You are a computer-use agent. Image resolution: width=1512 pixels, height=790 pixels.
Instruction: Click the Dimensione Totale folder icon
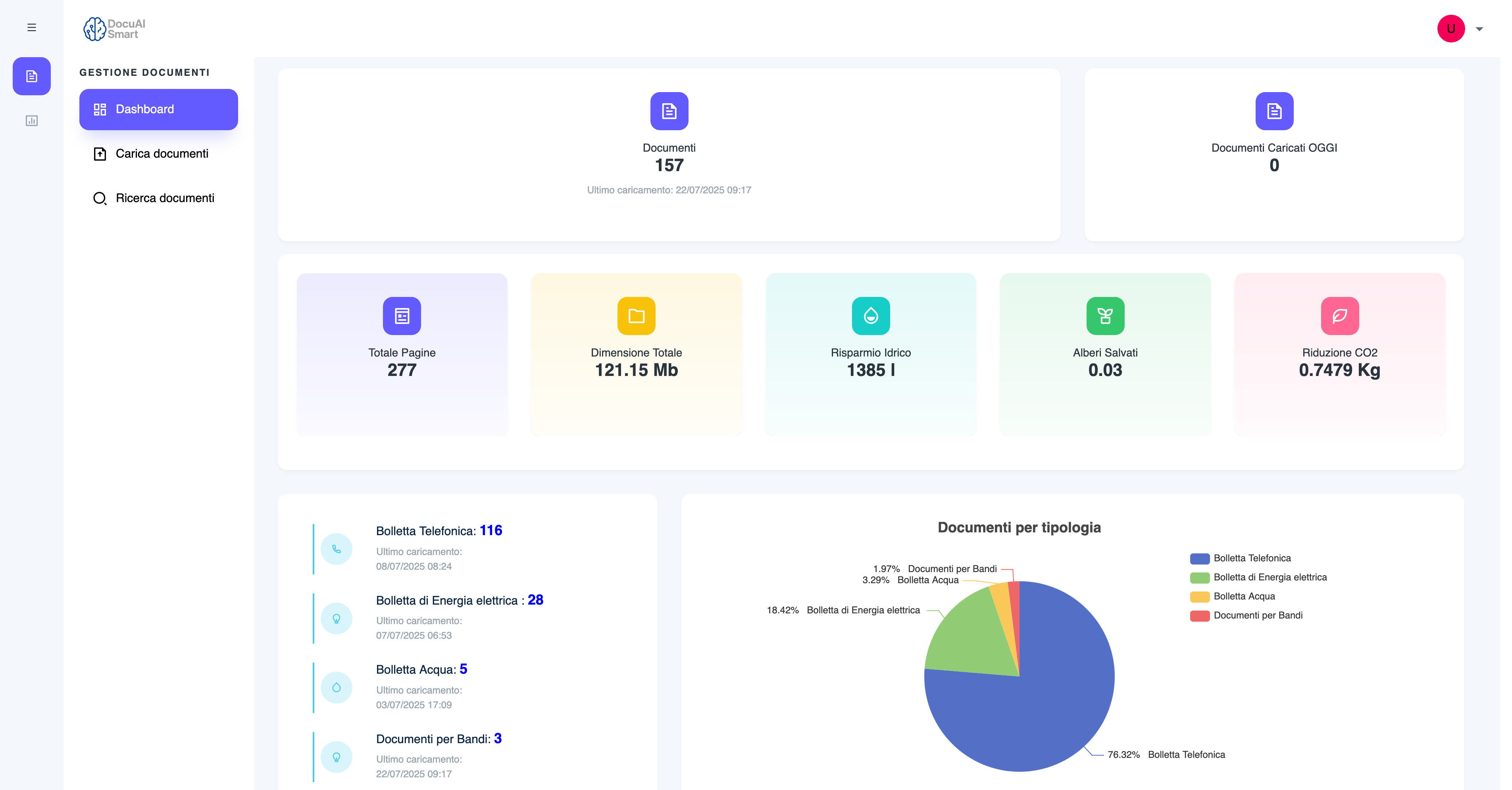[636, 316]
